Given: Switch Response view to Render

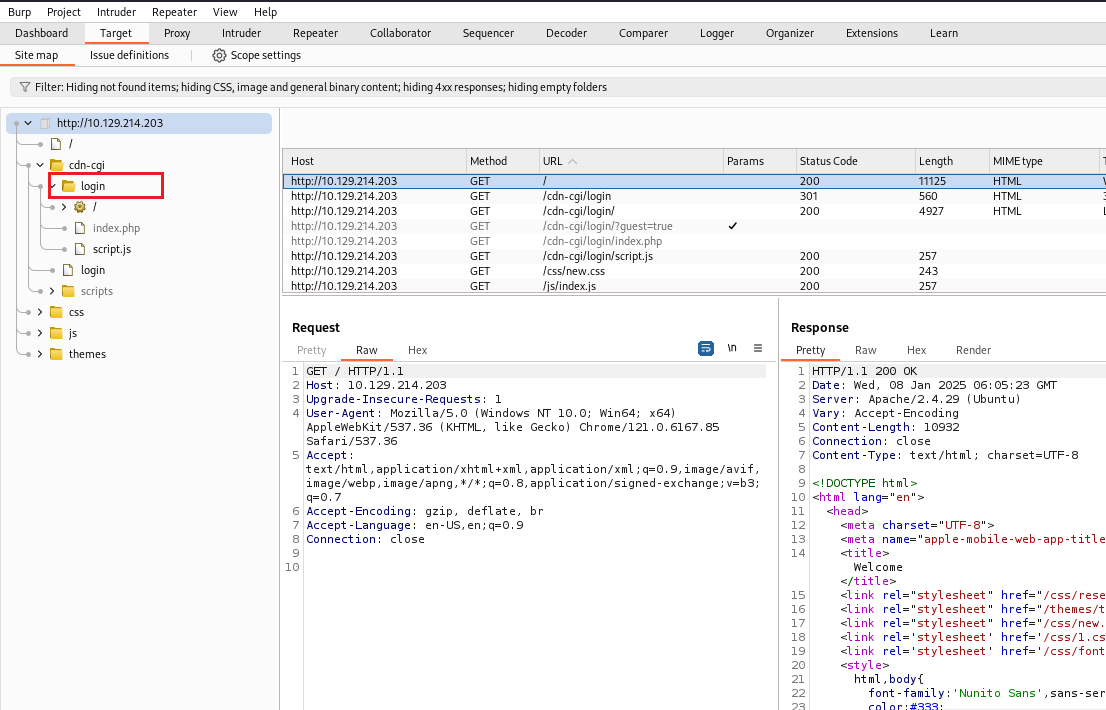Looking at the screenshot, I should (973, 350).
